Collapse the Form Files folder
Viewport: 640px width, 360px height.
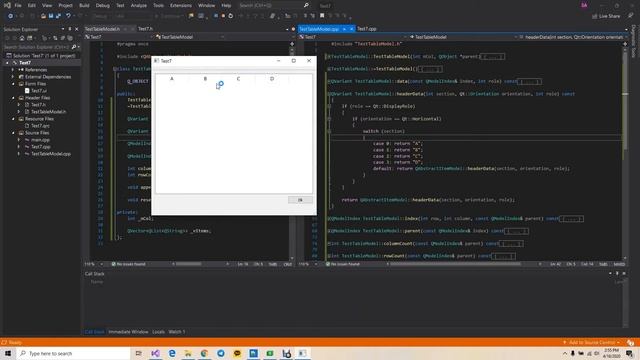pyautogui.click(x=13, y=84)
